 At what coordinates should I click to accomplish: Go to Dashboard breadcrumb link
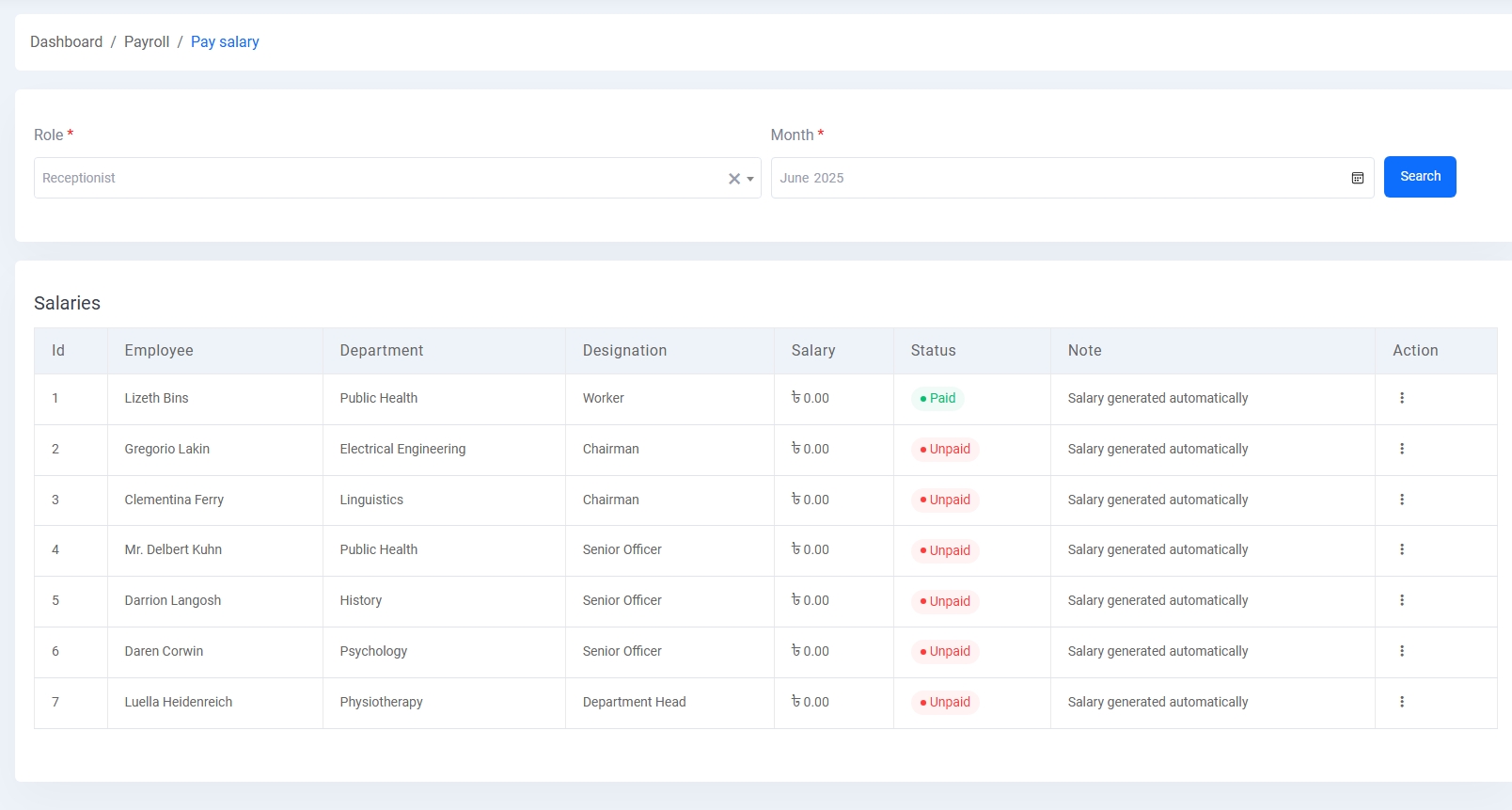point(66,42)
